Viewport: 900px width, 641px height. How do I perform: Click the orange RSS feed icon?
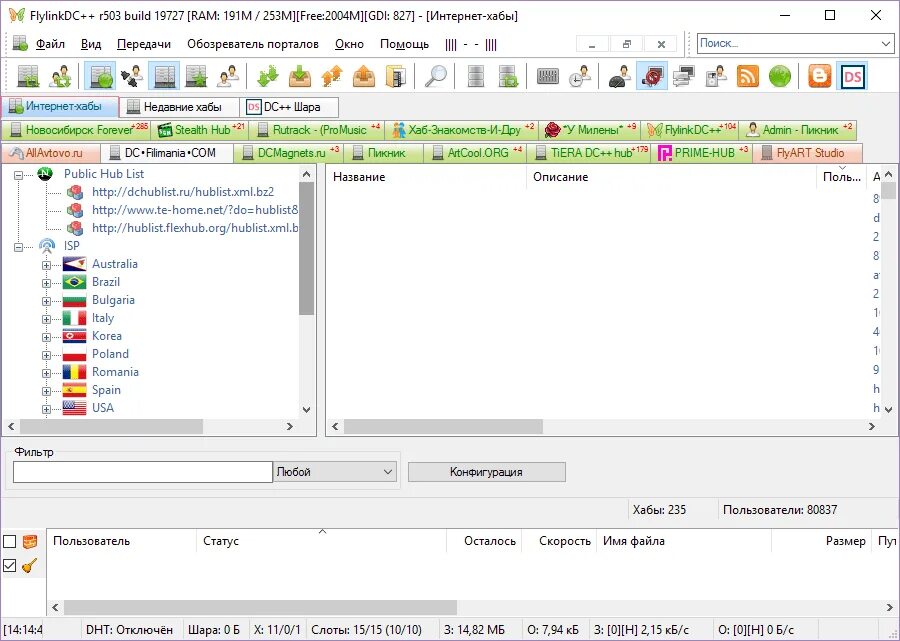[747, 76]
